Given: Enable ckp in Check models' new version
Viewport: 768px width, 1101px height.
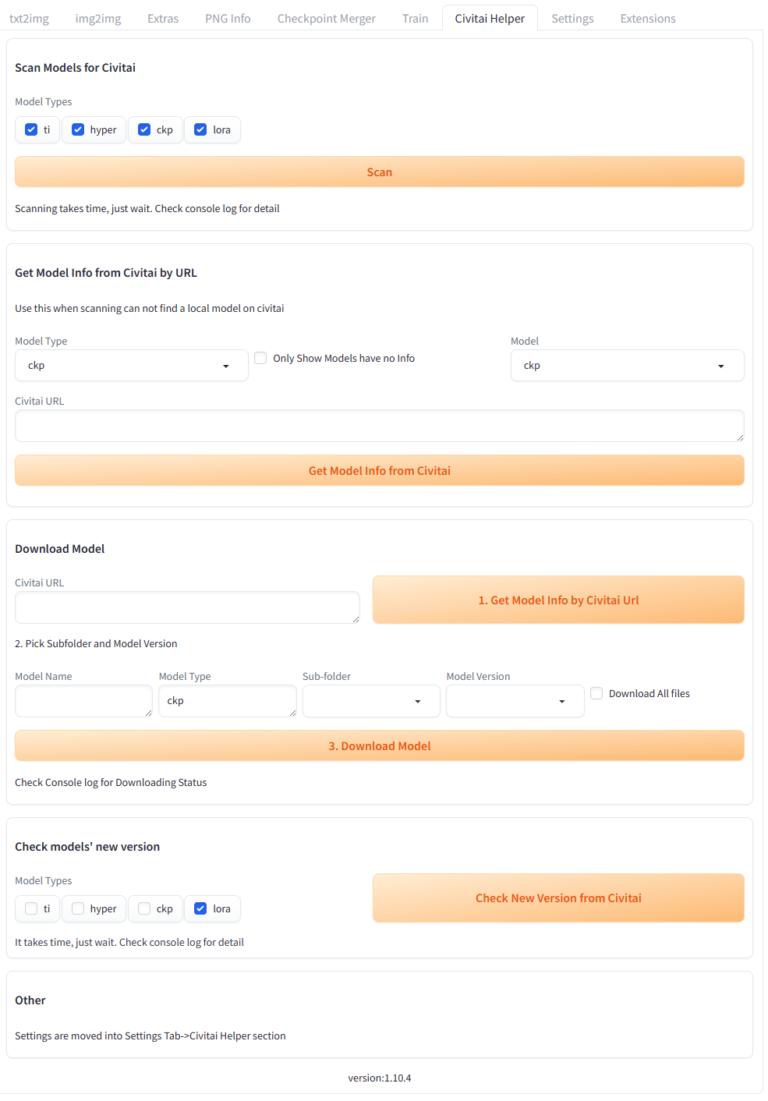Looking at the screenshot, I should coord(144,909).
